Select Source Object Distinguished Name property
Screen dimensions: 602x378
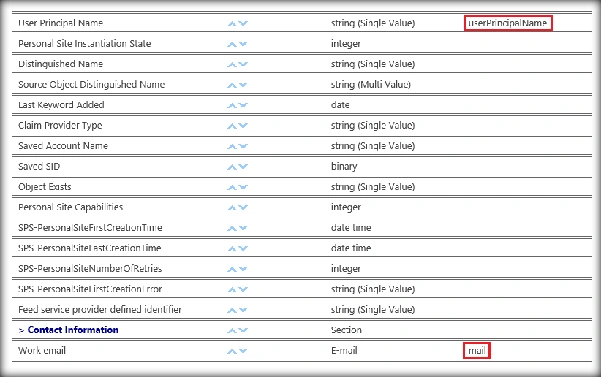pos(91,84)
